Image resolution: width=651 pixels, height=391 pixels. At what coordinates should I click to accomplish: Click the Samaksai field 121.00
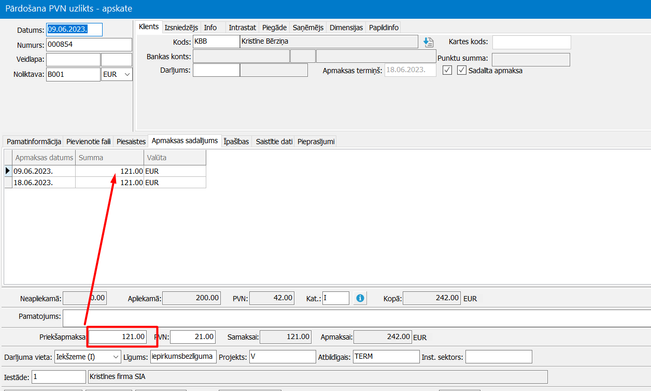(286, 337)
